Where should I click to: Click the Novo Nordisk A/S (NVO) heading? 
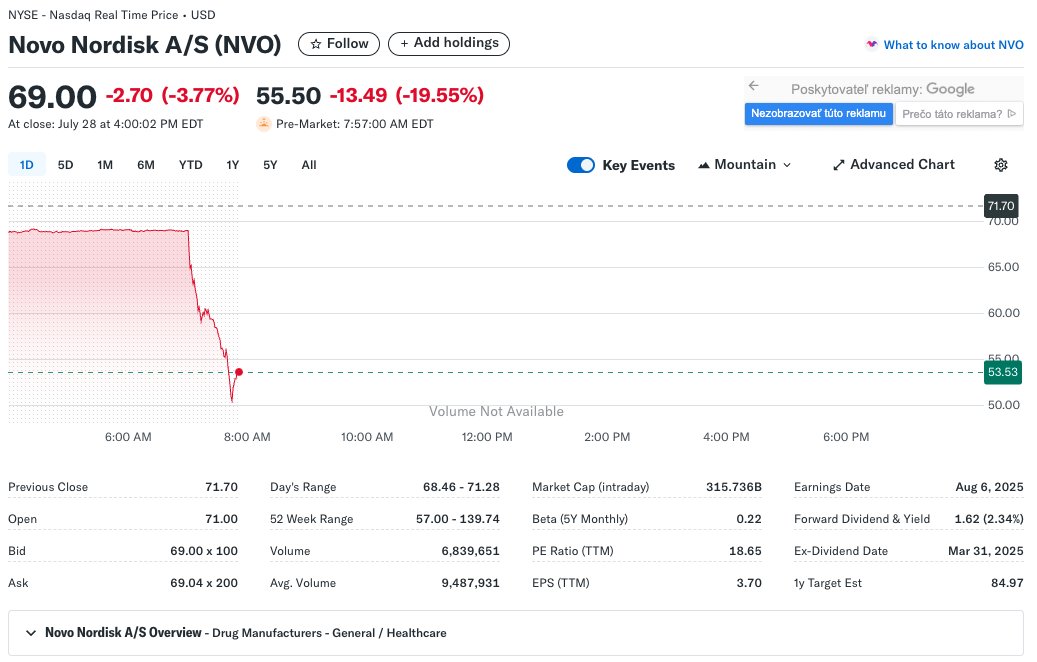click(145, 44)
